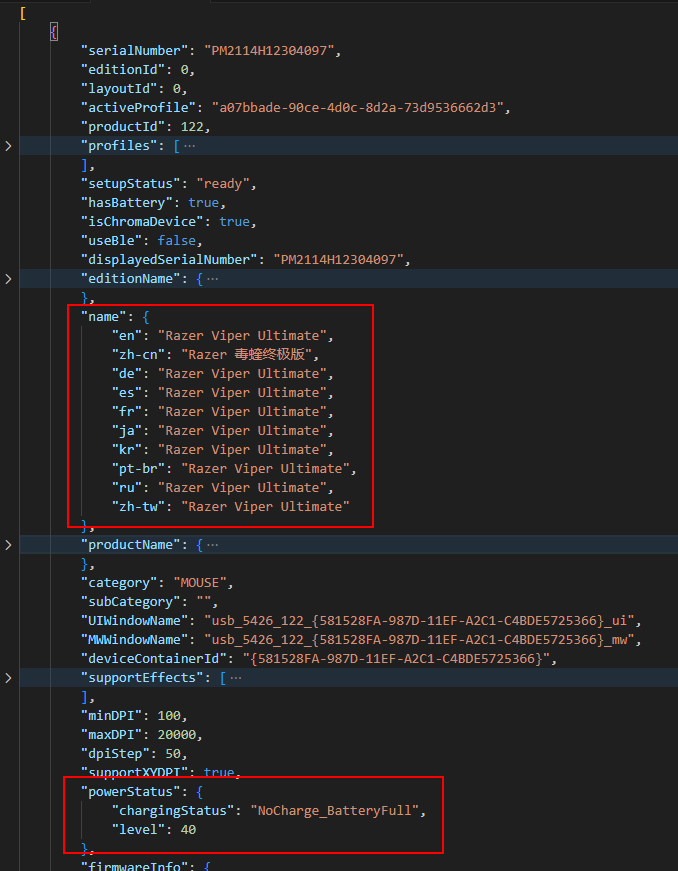The height and width of the screenshot is (871, 678).
Task: Click the "activeProfile" key
Action: [x=139, y=108]
